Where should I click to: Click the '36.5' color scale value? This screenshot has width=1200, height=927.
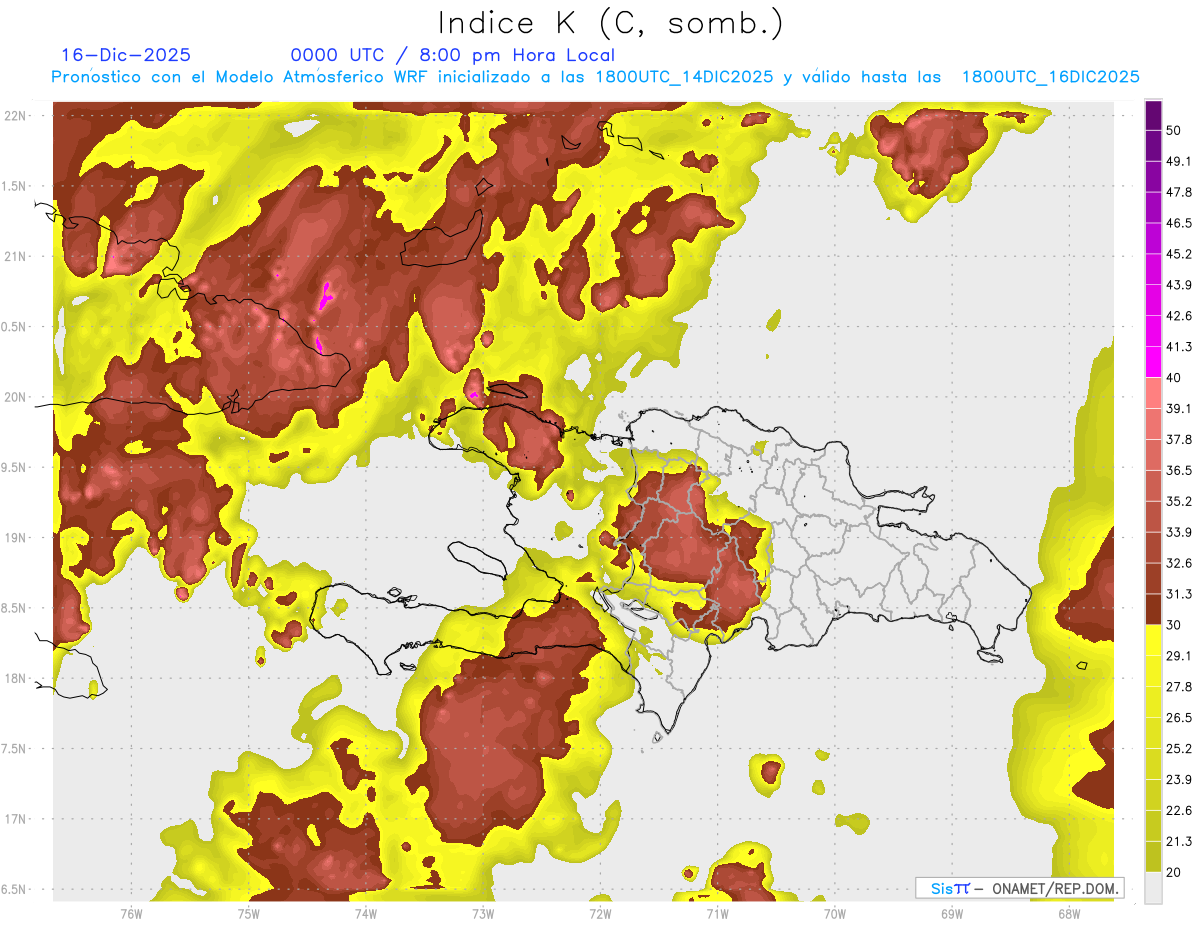point(1179,470)
